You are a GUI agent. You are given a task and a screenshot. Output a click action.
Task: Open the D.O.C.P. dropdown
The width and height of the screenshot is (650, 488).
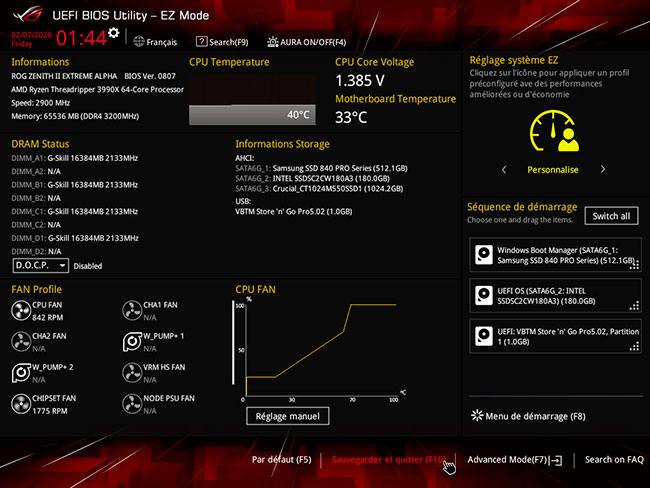41,266
